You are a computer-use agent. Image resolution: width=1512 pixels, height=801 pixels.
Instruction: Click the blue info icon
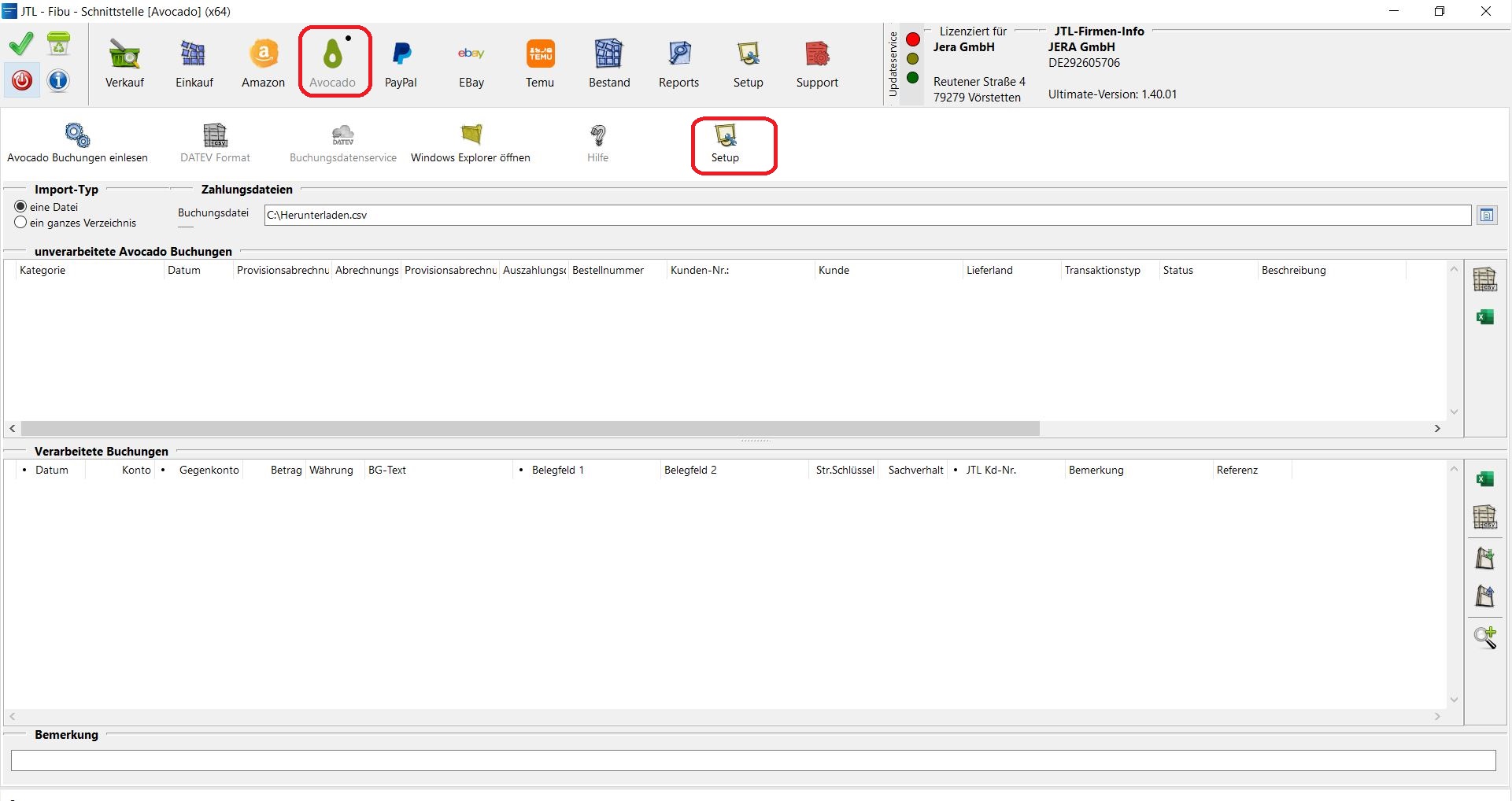click(58, 80)
